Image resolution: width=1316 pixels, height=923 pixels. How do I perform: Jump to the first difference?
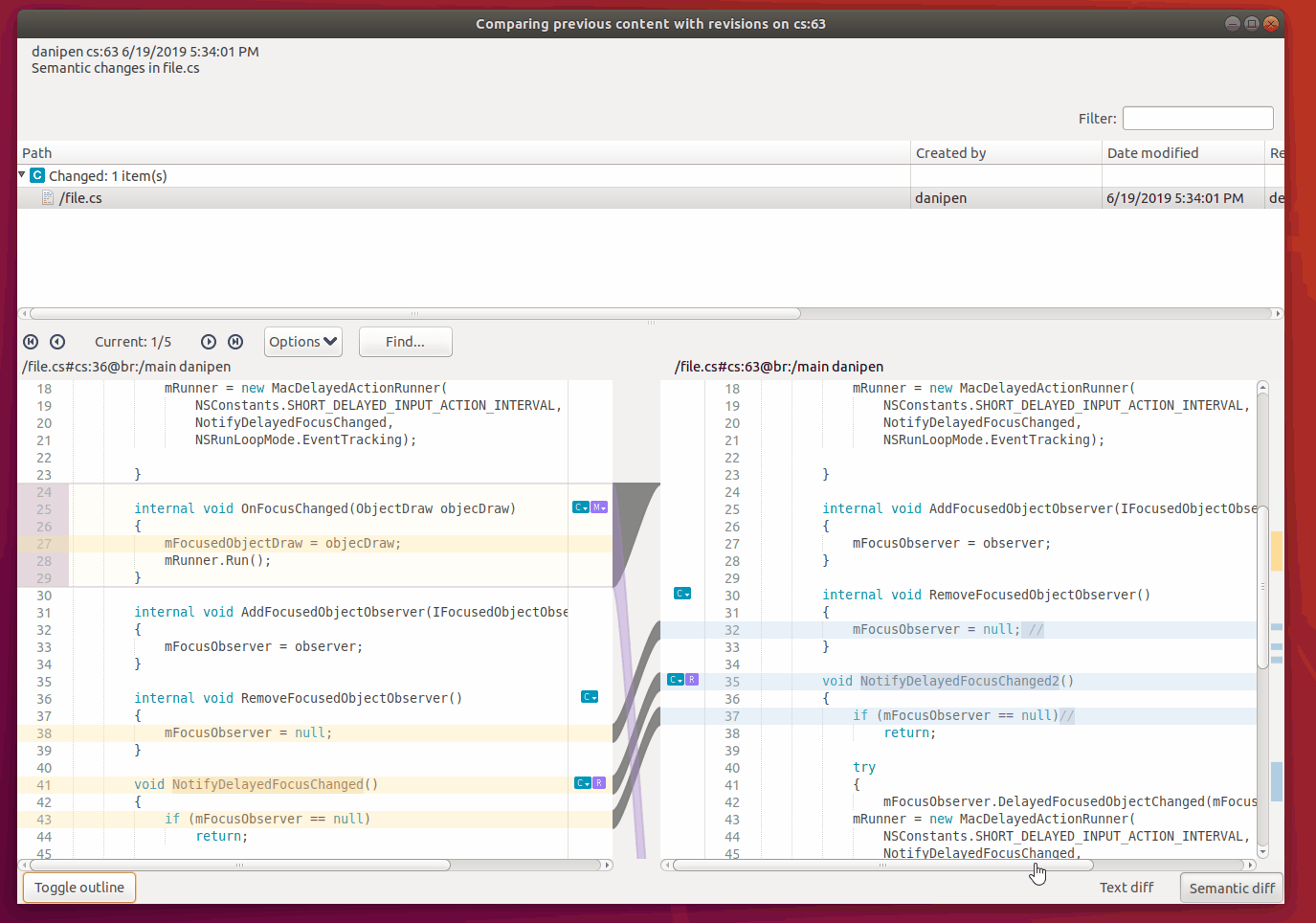click(30, 342)
